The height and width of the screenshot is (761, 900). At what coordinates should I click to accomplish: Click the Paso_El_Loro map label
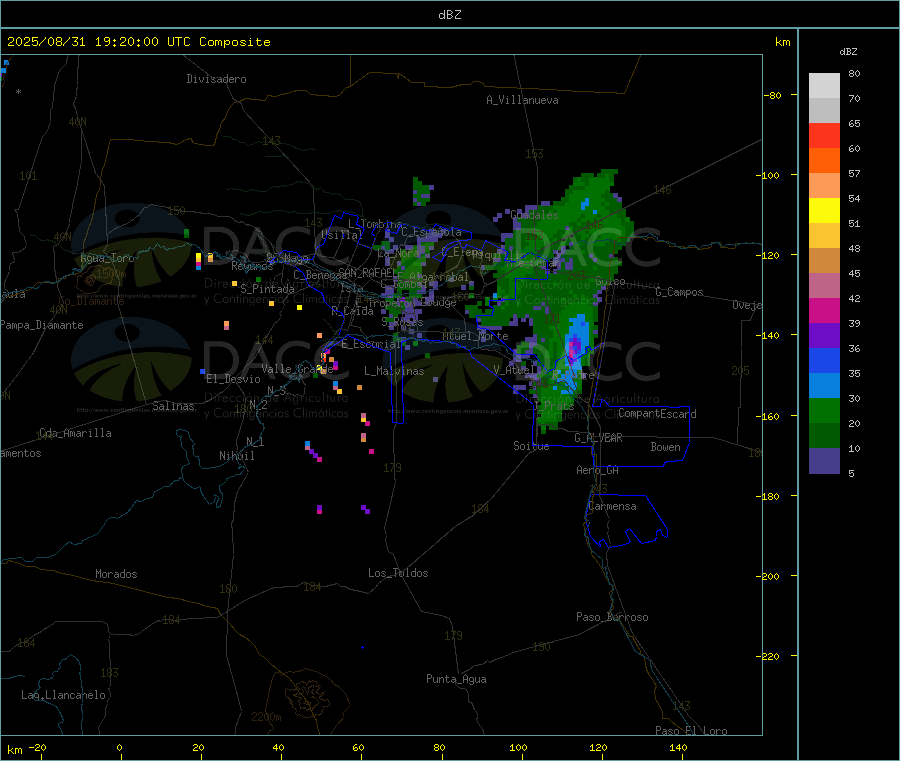pyautogui.click(x=691, y=731)
